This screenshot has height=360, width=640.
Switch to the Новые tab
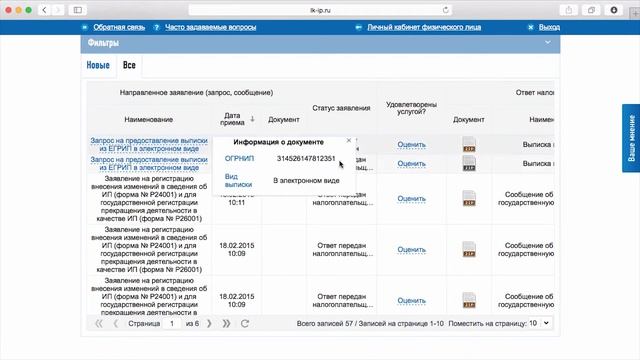98,65
